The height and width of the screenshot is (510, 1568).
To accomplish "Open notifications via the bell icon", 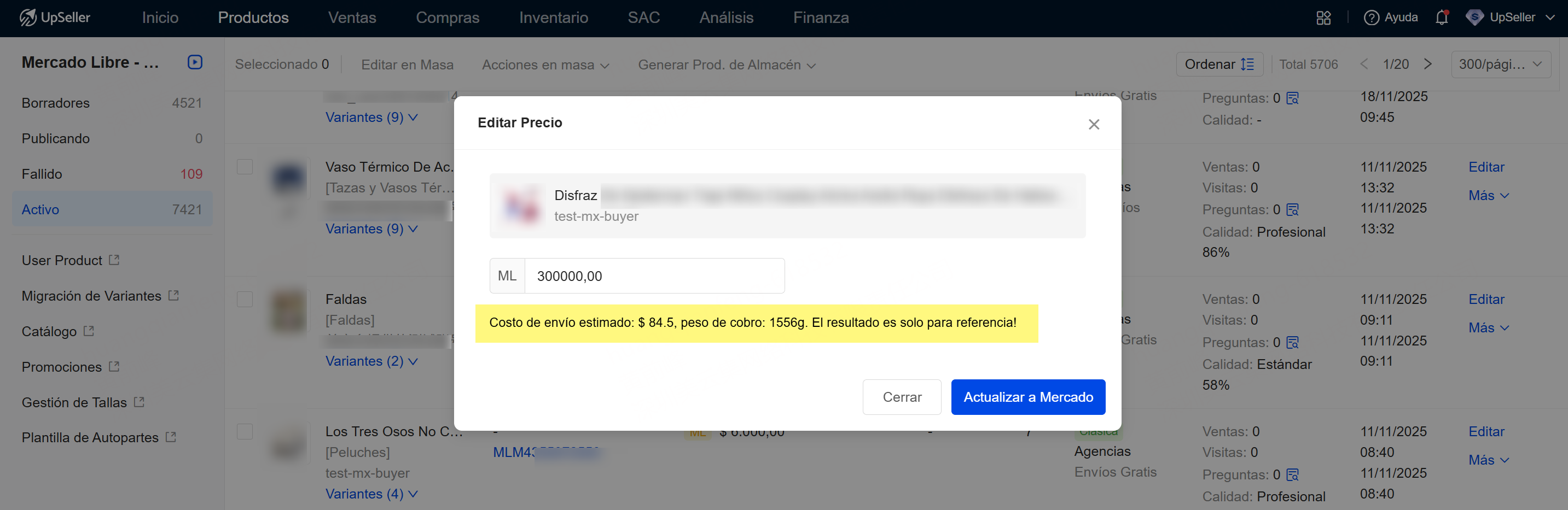I will tap(1441, 17).
